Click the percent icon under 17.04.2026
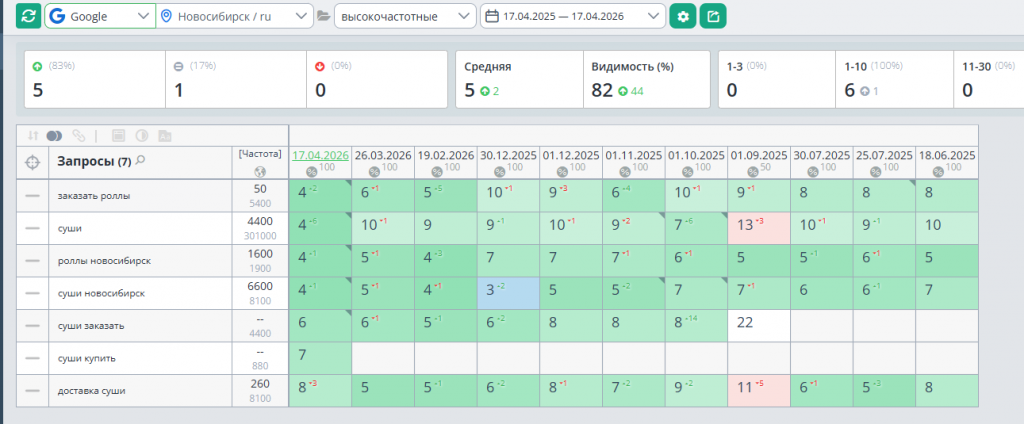This screenshot has height=424, width=1024. [312, 172]
